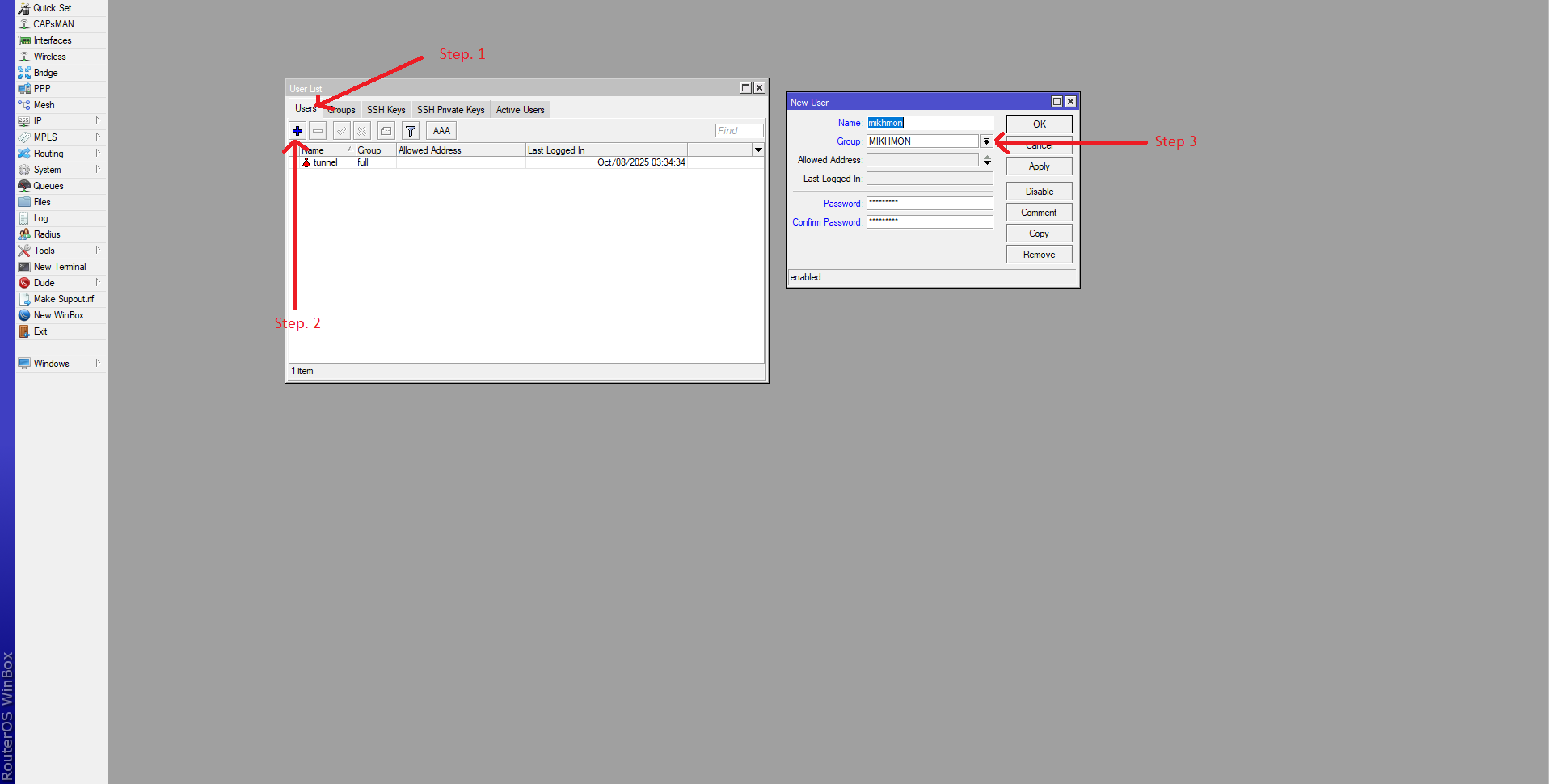This screenshot has height=784, width=1552.
Task: Select the tunnel user row
Action: [326, 163]
